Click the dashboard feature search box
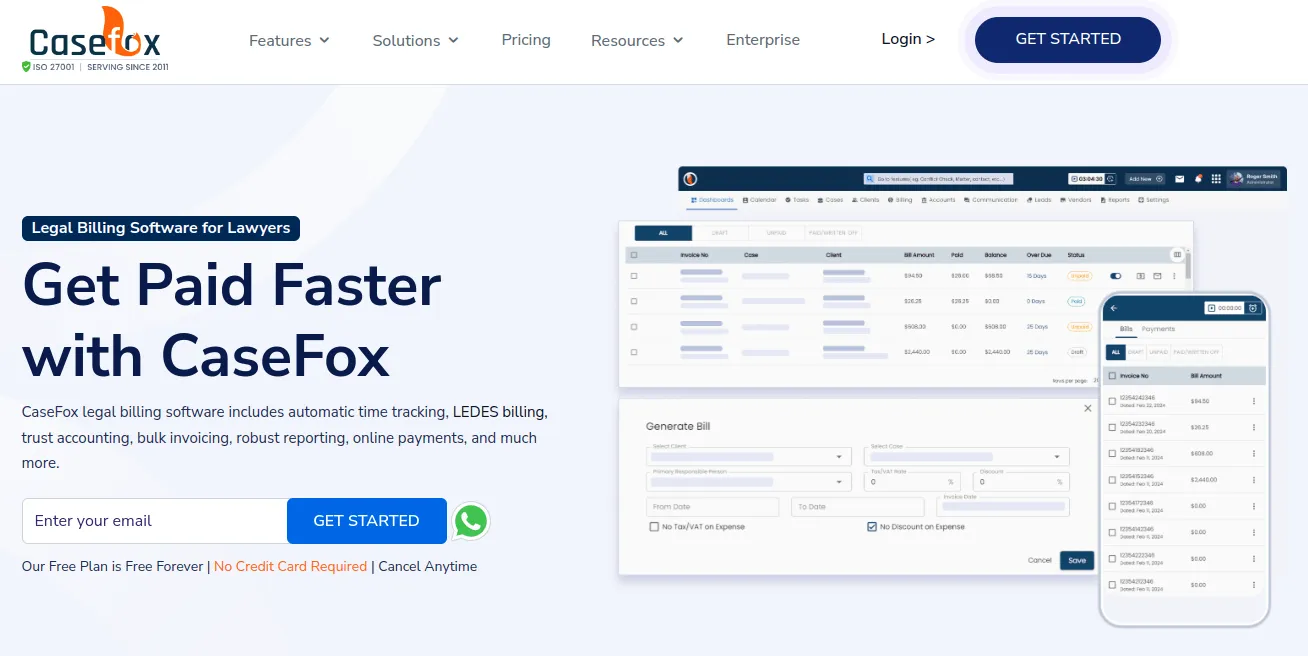This screenshot has height=656, width=1308. [x=938, y=179]
